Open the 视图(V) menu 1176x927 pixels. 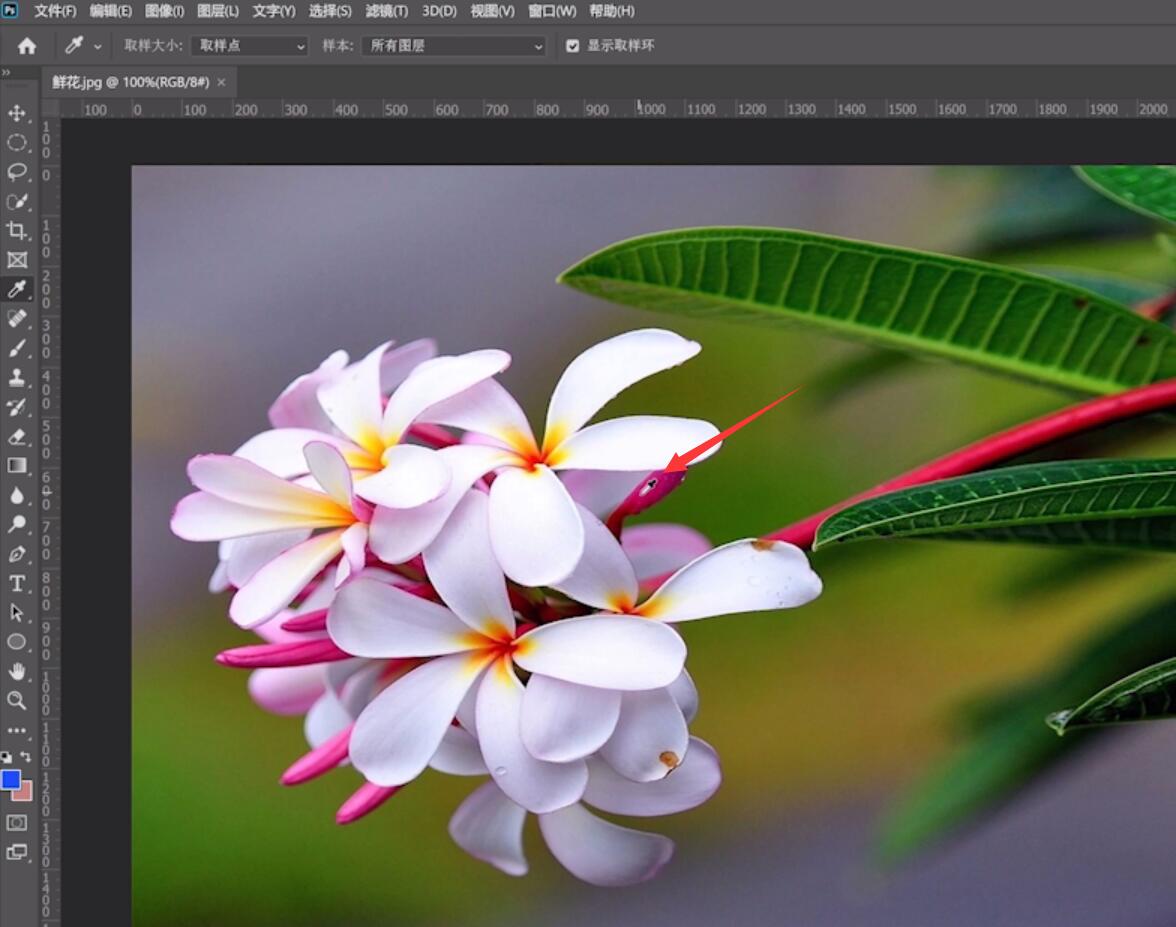point(492,11)
